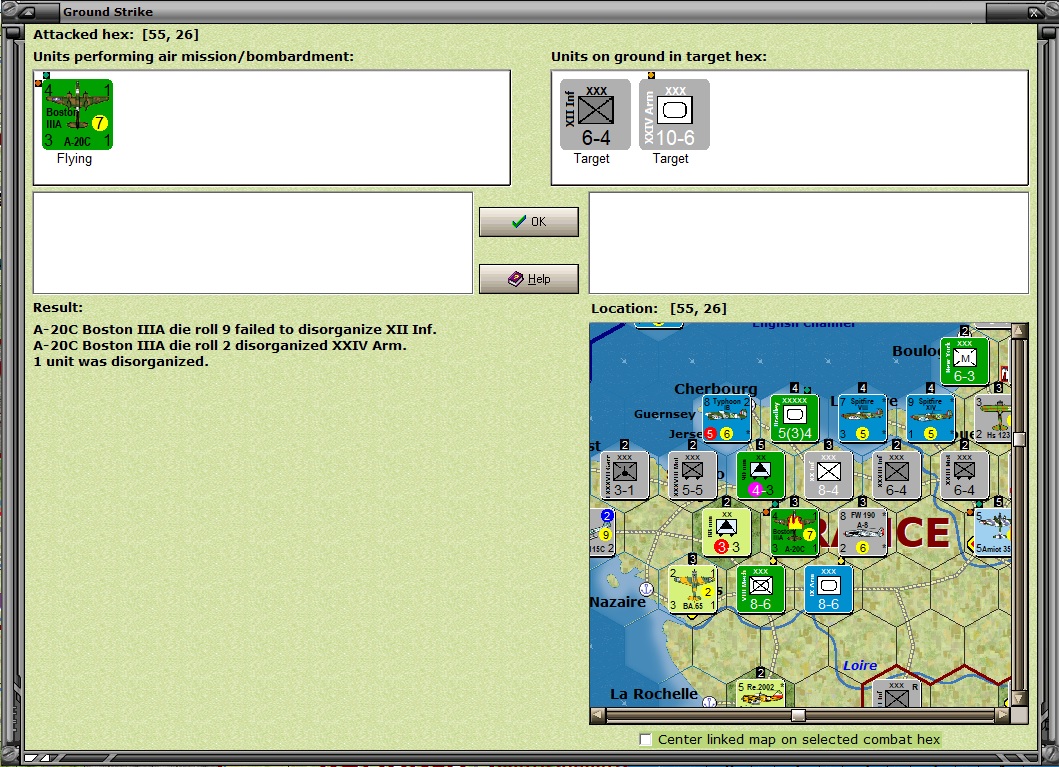Image resolution: width=1059 pixels, height=767 pixels.
Task: Click the Spitfire XIV counter on map
Action: pos(931,419)
